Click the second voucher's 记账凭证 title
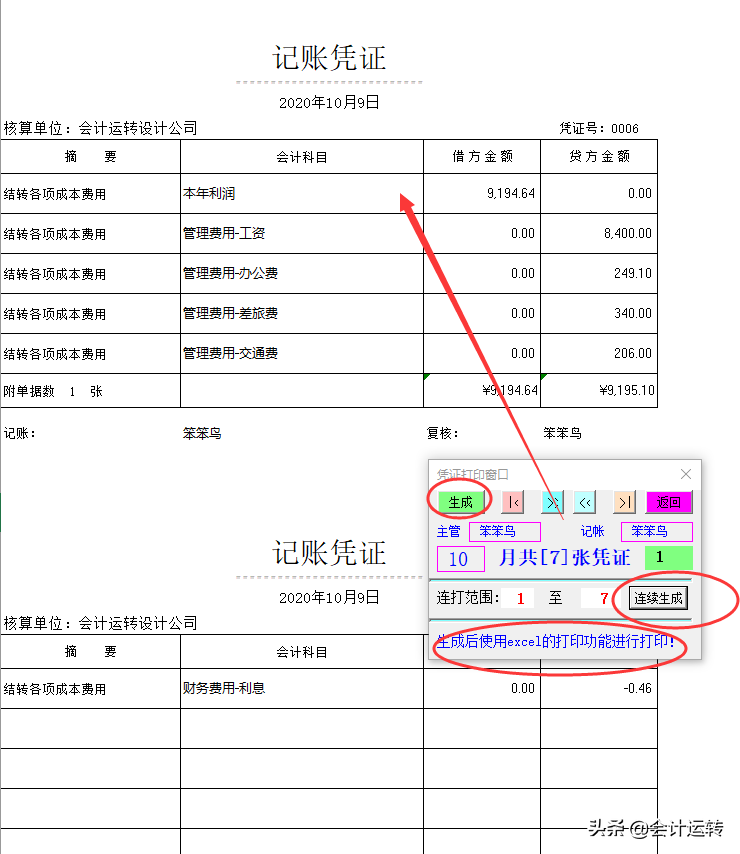 click(x=329, y=553)
